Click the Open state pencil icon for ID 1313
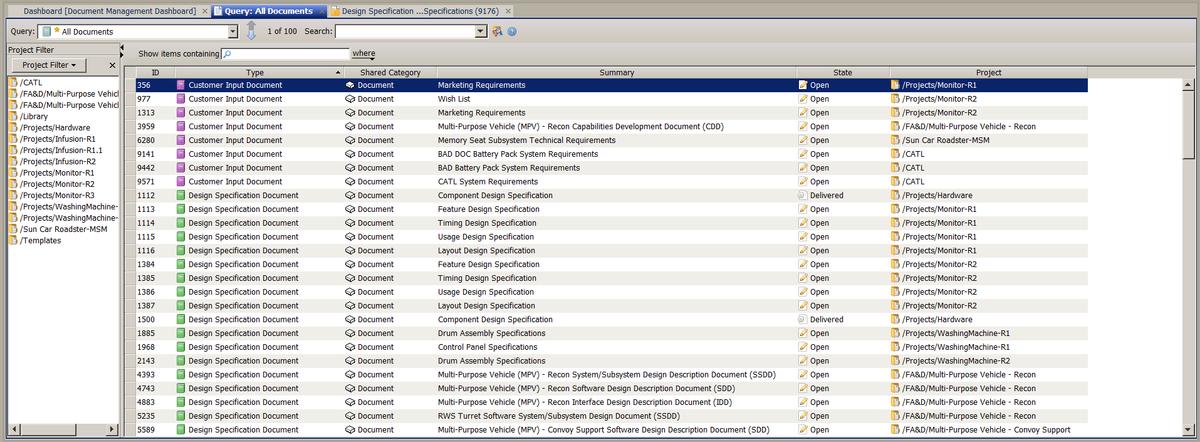The width and height of the screenshot is (1200, 442). (802, 113)
